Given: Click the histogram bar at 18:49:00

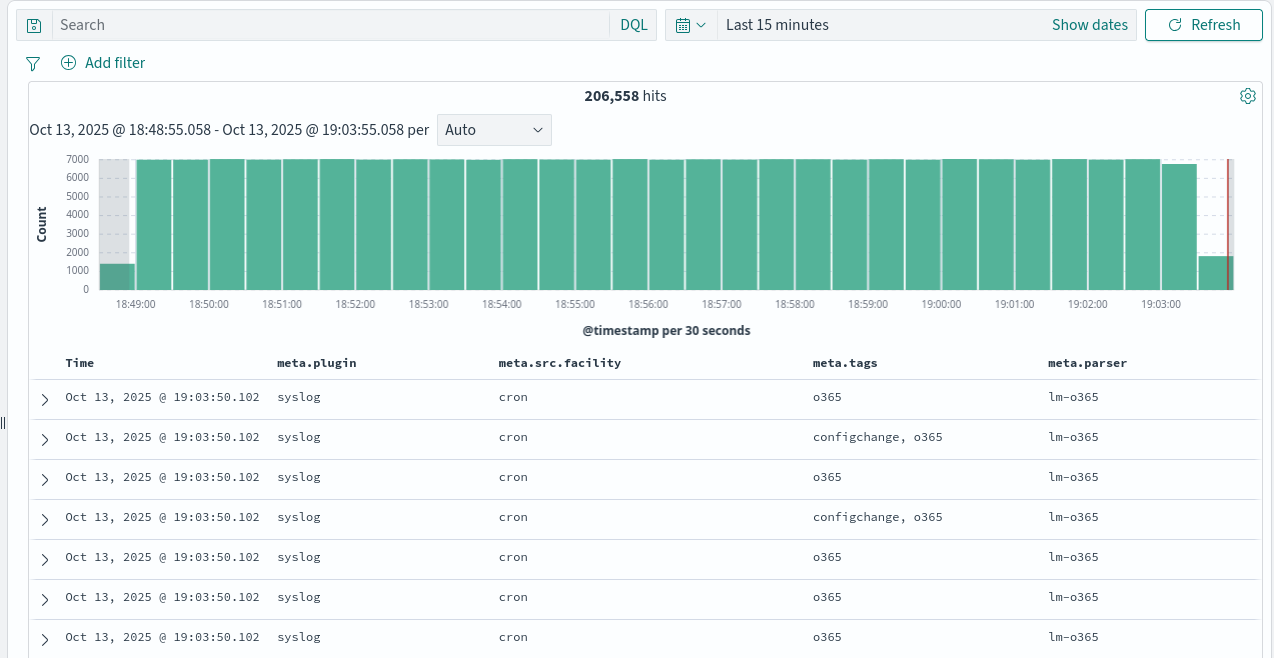Looking at the screenshot, I should (x=153, y=225).
